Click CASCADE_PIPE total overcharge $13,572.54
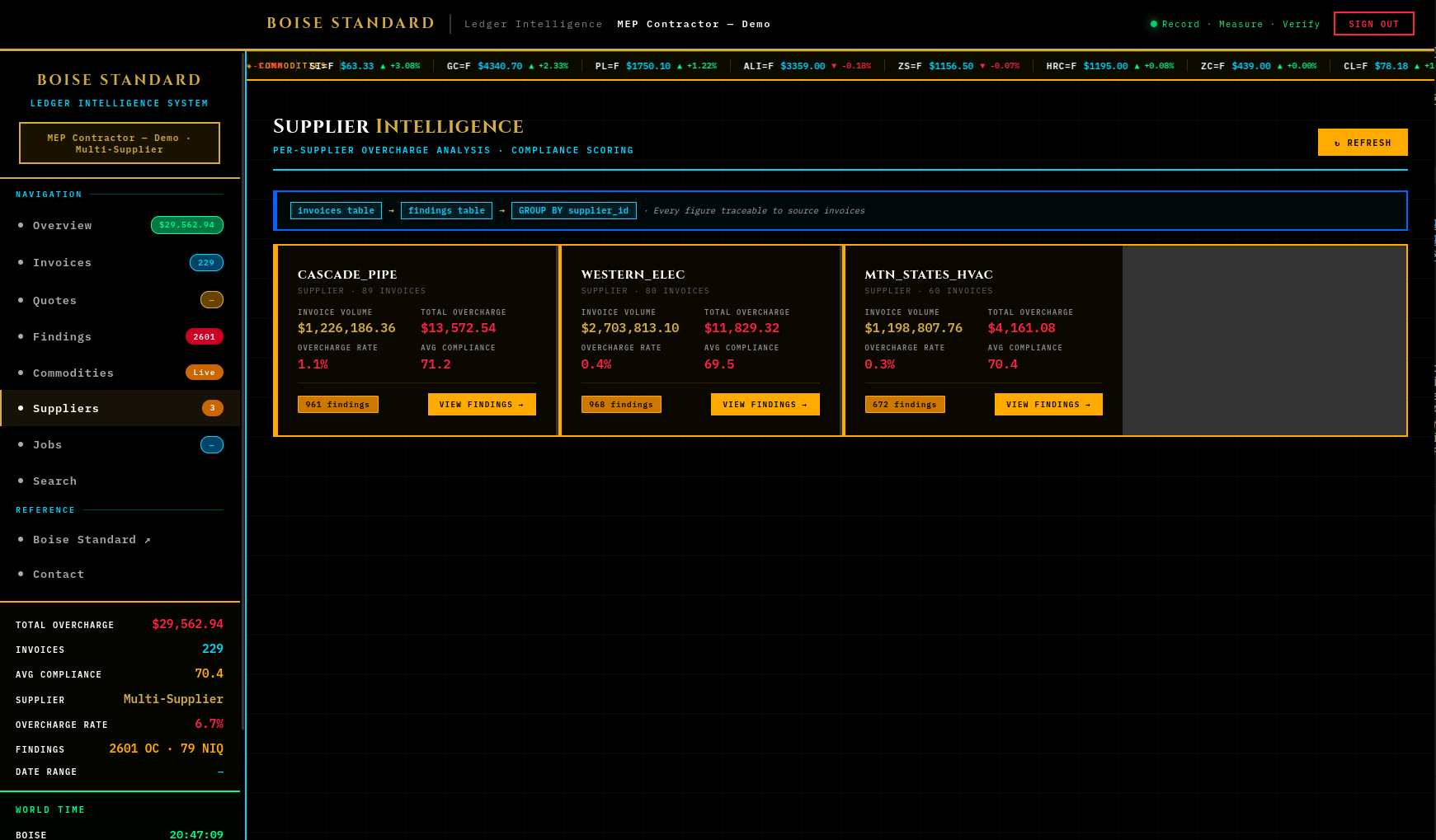Viewport: 1436px width, 840px height. 459,328
